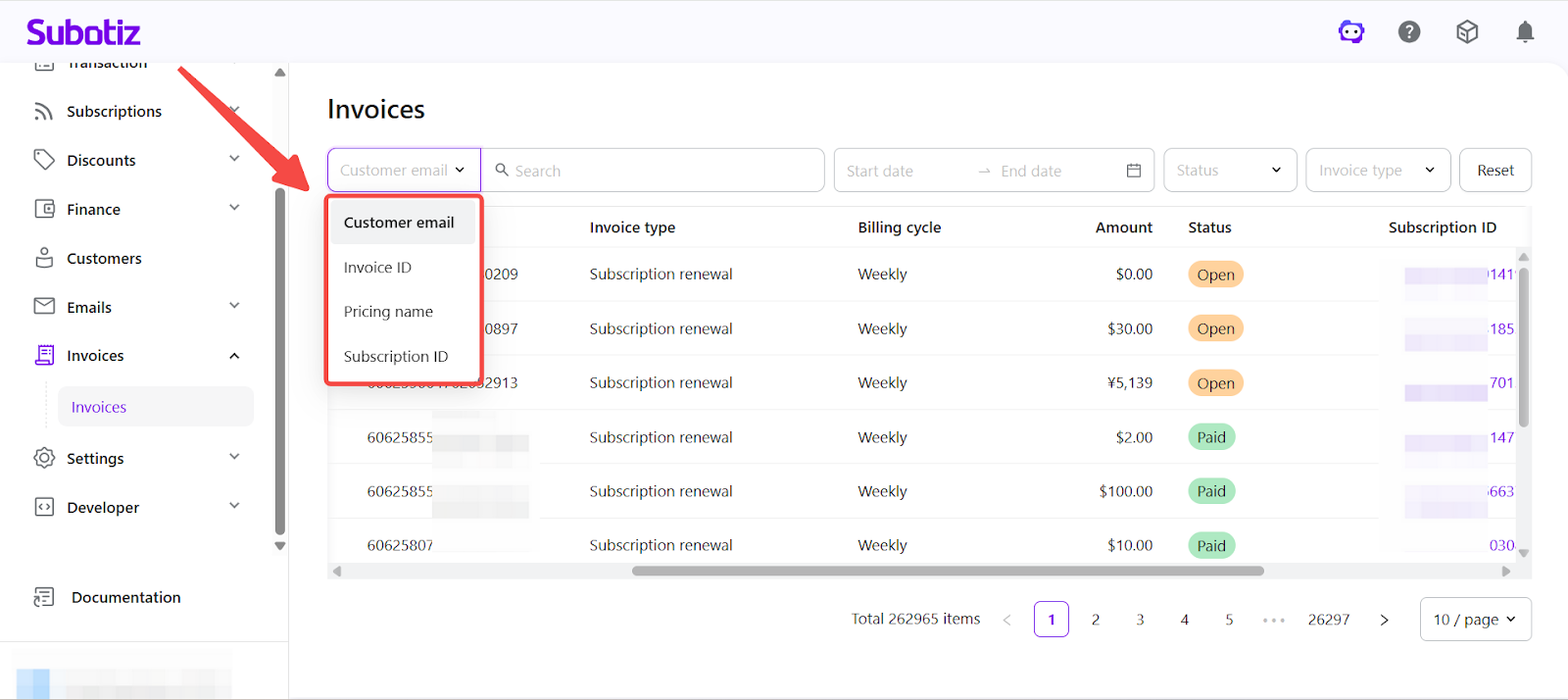Click the Subotiz logo
The width and height of the screenshot is (1568, 700).
(x=83, y=32)
